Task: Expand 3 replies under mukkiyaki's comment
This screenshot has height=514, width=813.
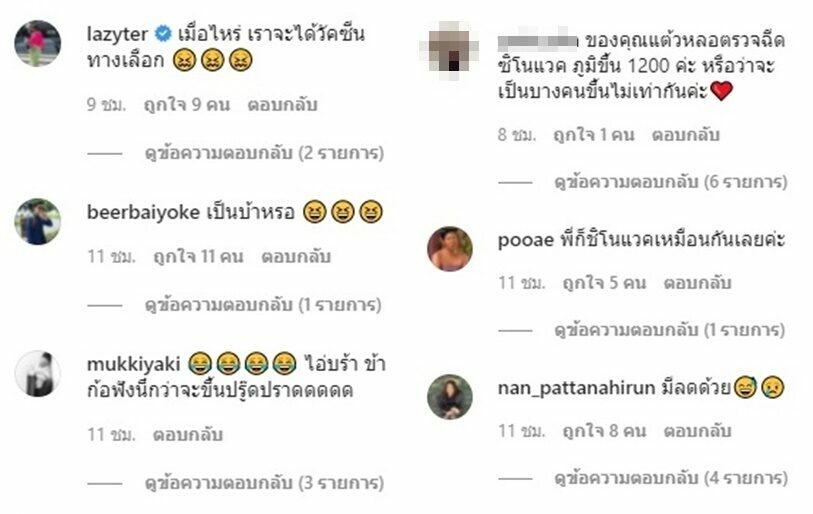Action: click(264, 483)
